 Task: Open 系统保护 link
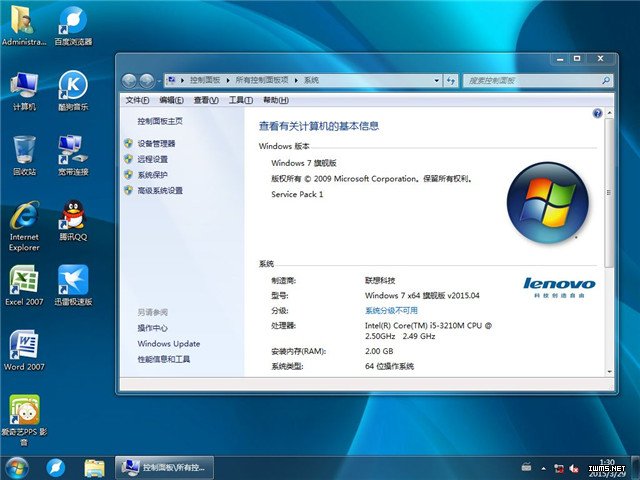point(153,175)
